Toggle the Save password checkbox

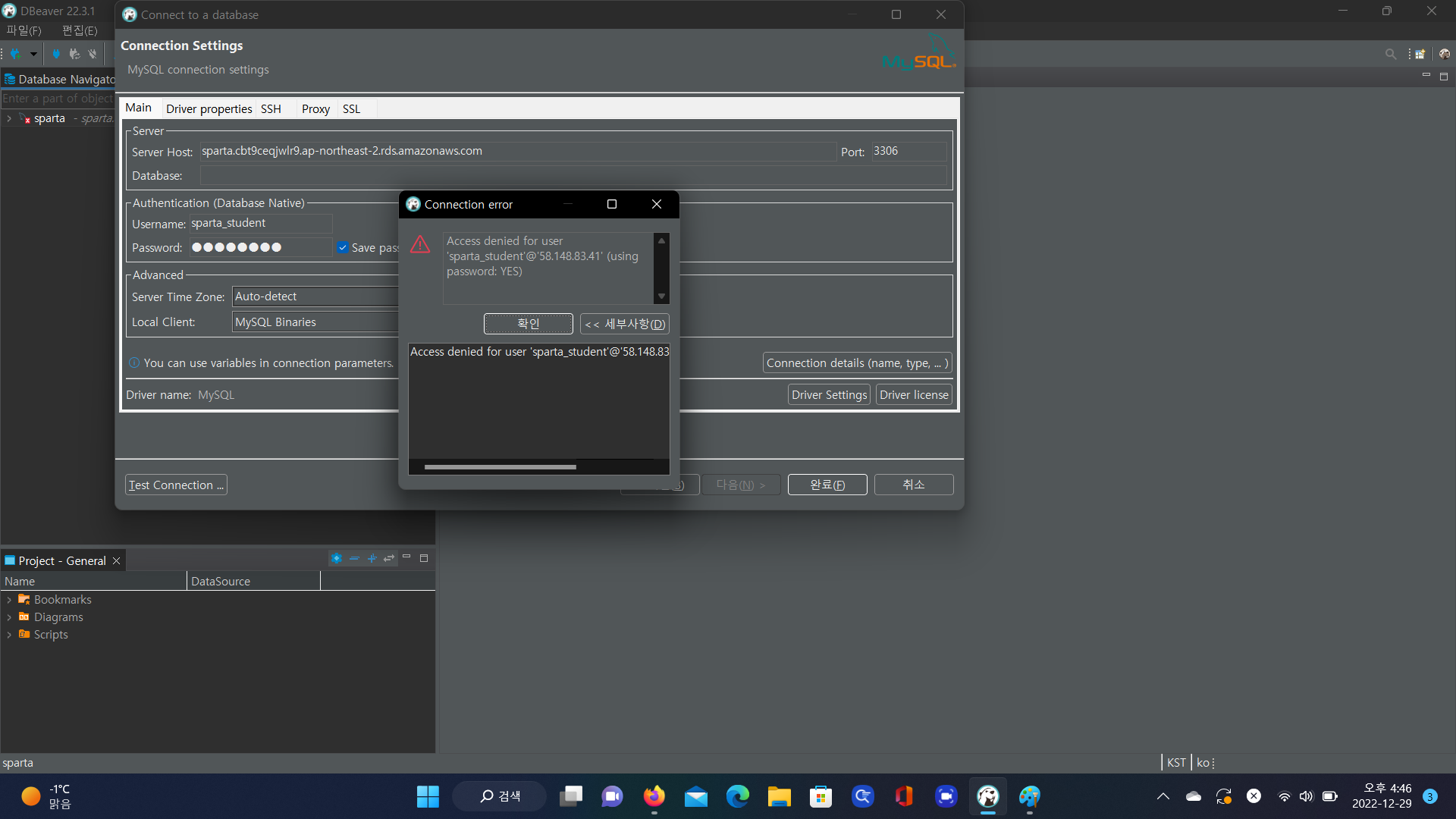pos(343,248)
